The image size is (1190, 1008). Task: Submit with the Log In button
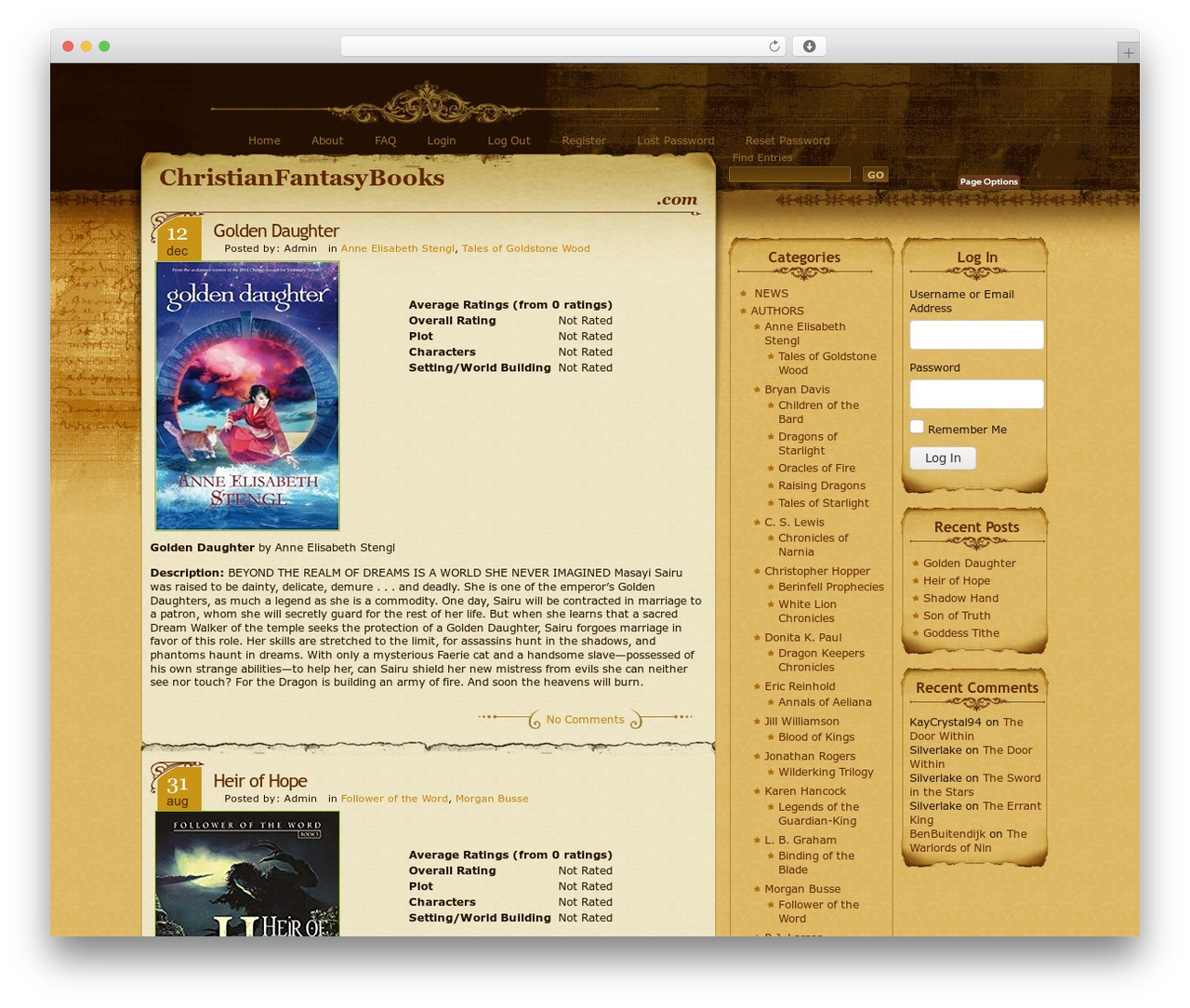tap(943, 458)
